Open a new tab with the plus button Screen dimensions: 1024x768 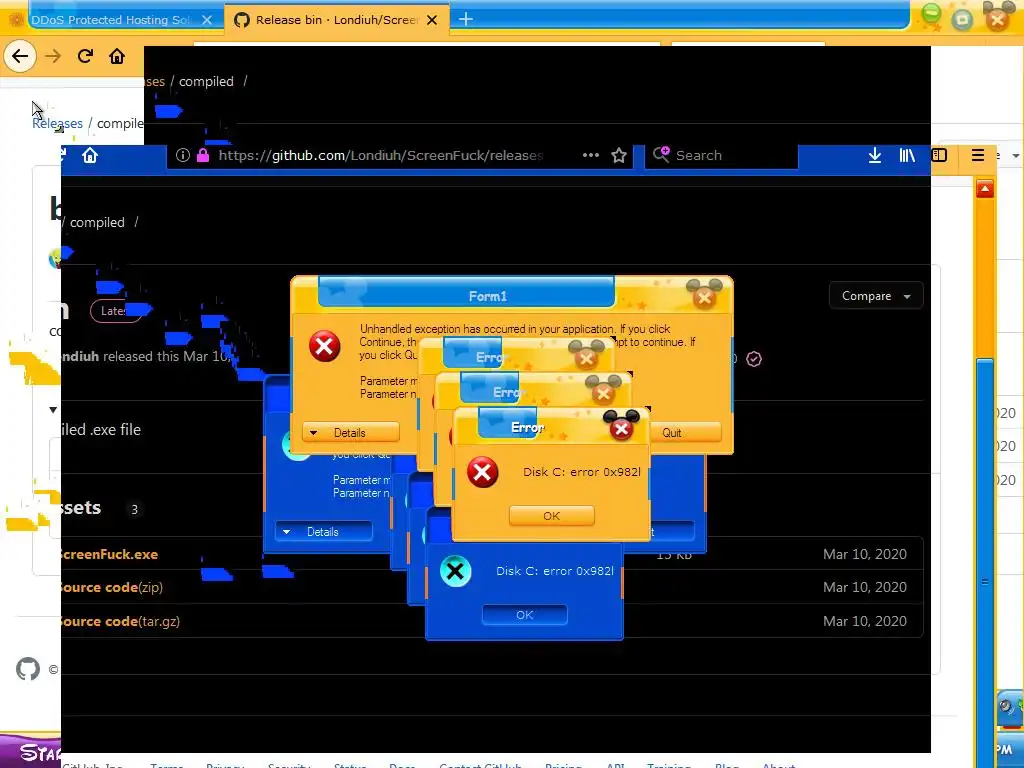point(465,20)
